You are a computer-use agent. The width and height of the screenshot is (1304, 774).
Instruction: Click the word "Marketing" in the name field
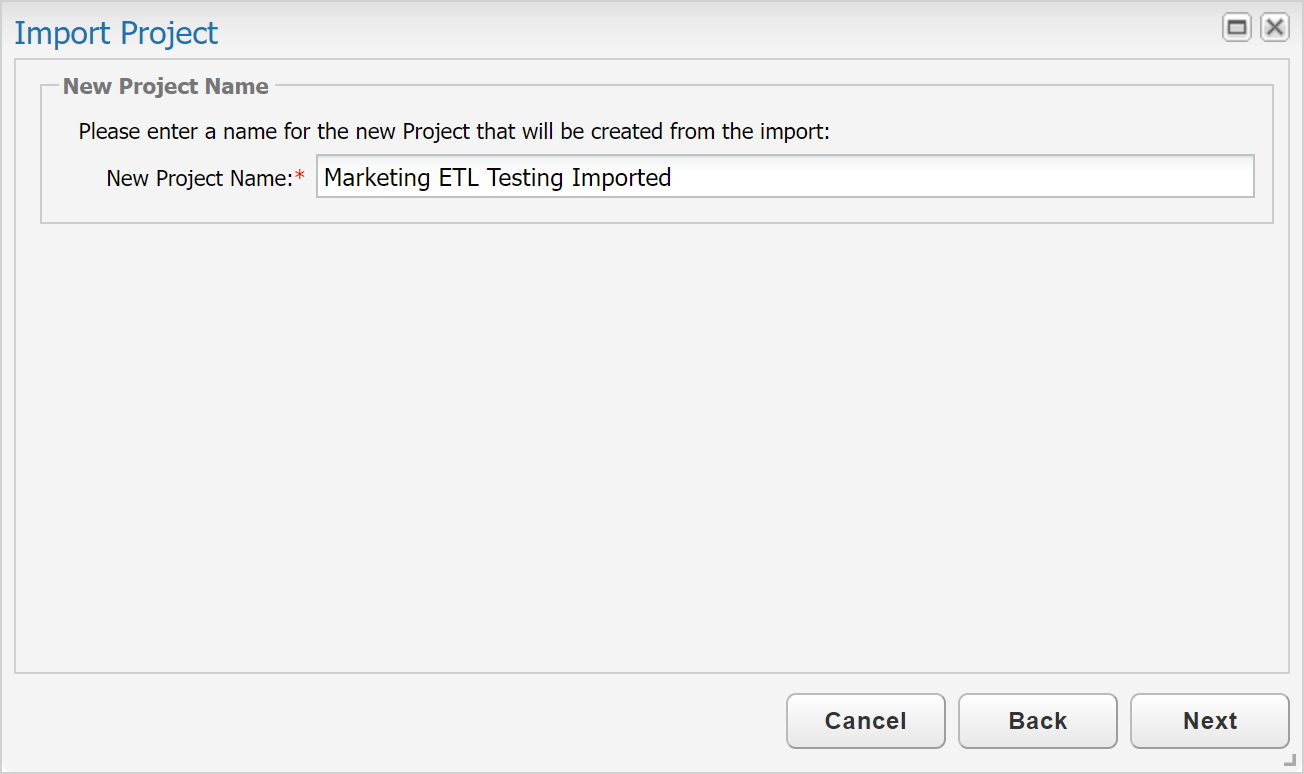point(377,178)
